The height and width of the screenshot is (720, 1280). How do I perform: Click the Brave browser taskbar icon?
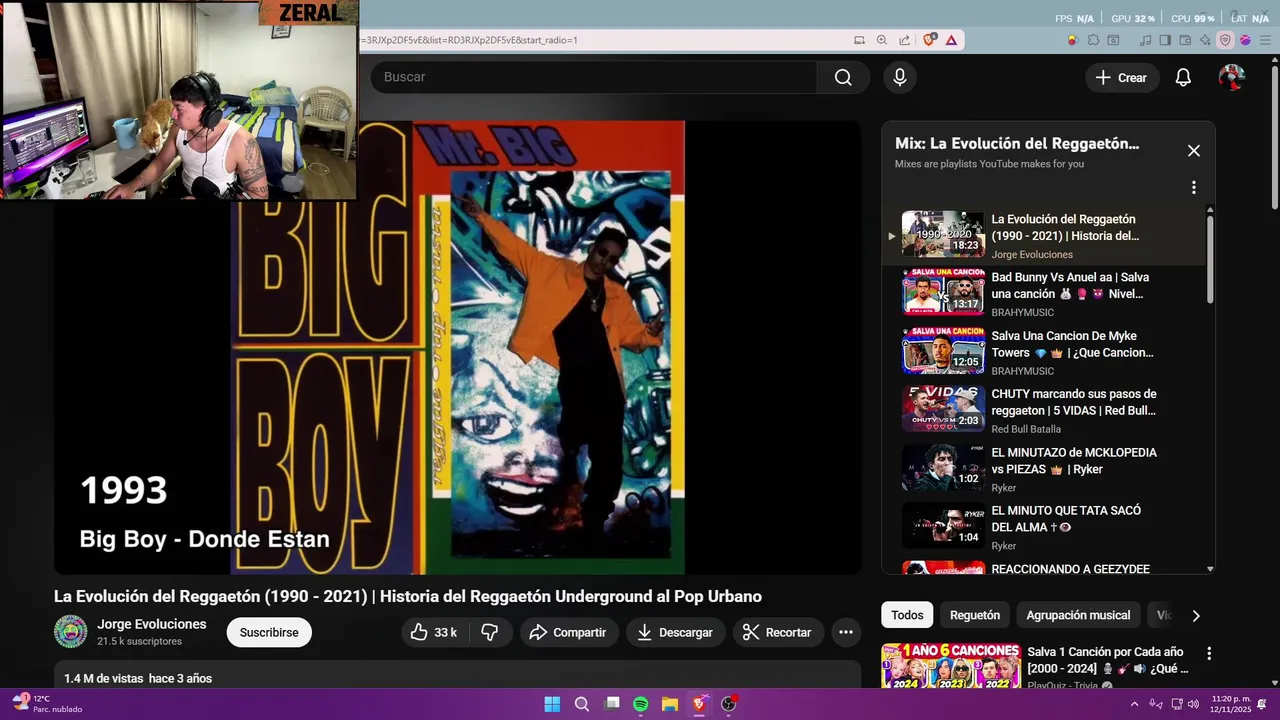[x=700, y=704]
